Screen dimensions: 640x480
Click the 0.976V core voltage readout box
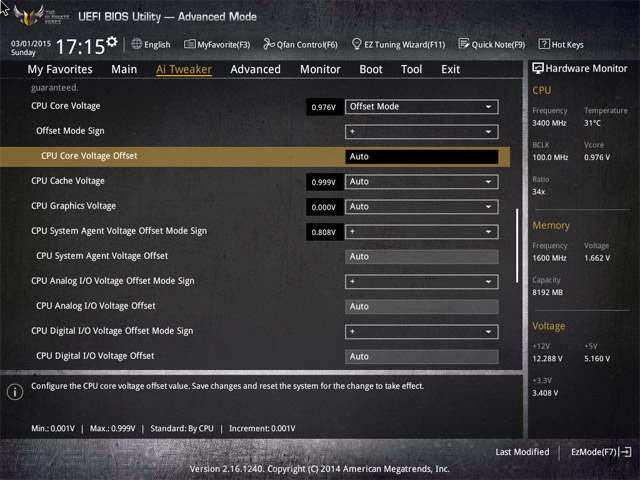(x=324, y=107)
